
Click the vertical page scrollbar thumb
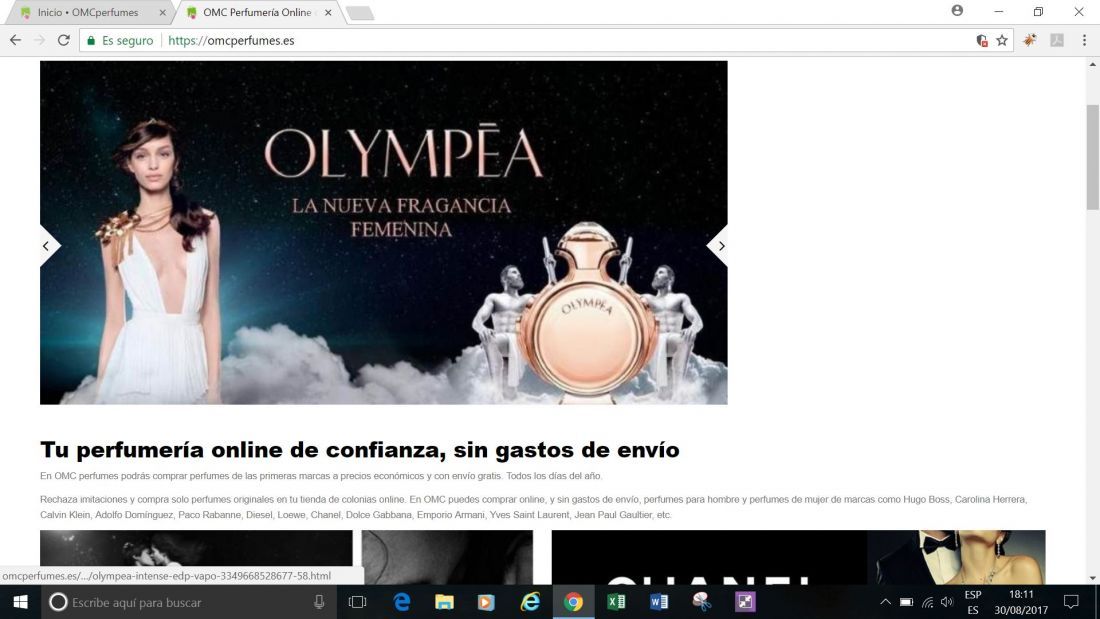(x=1092, y=157)
